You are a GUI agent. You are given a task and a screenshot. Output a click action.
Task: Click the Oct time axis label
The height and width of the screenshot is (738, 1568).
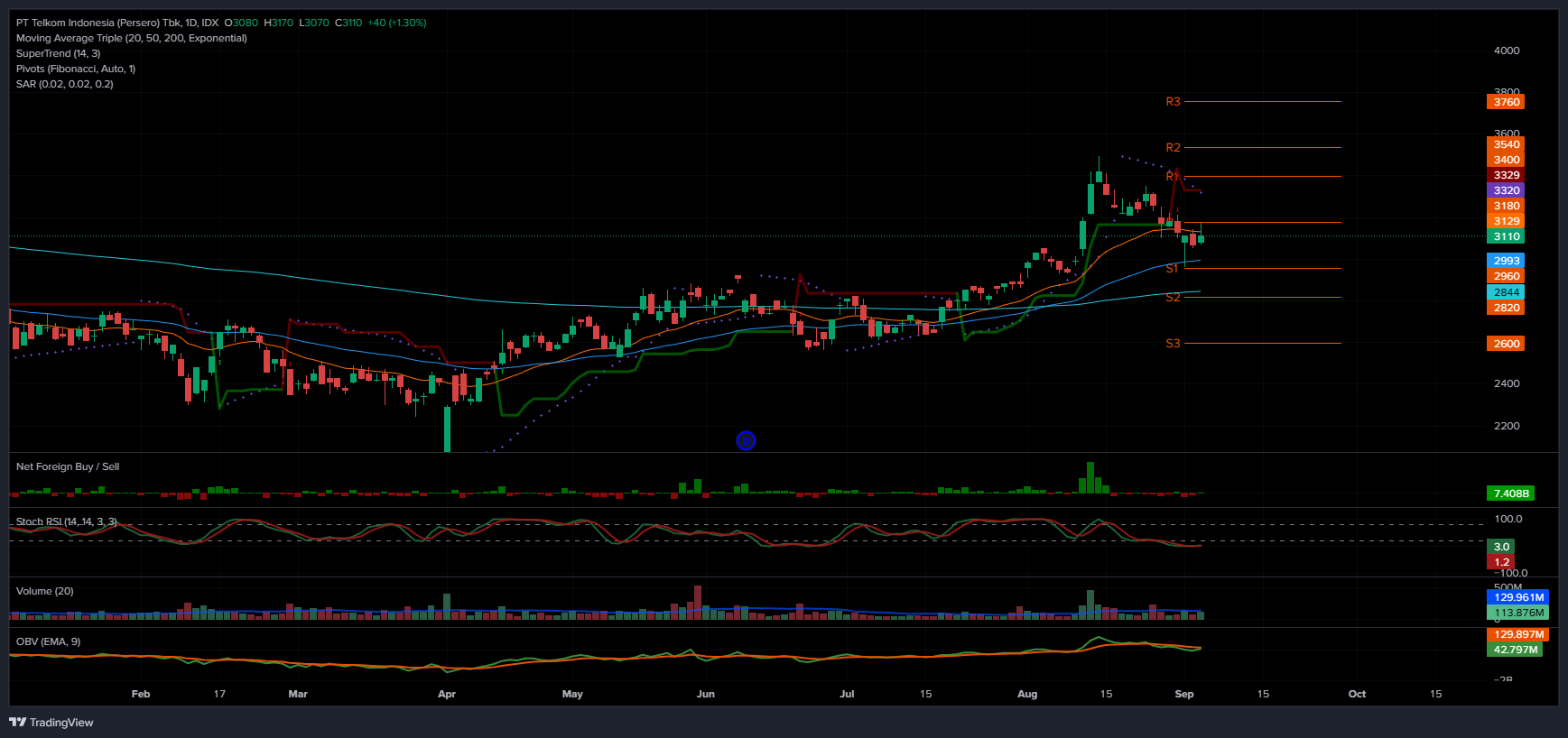pos(1357,694)
